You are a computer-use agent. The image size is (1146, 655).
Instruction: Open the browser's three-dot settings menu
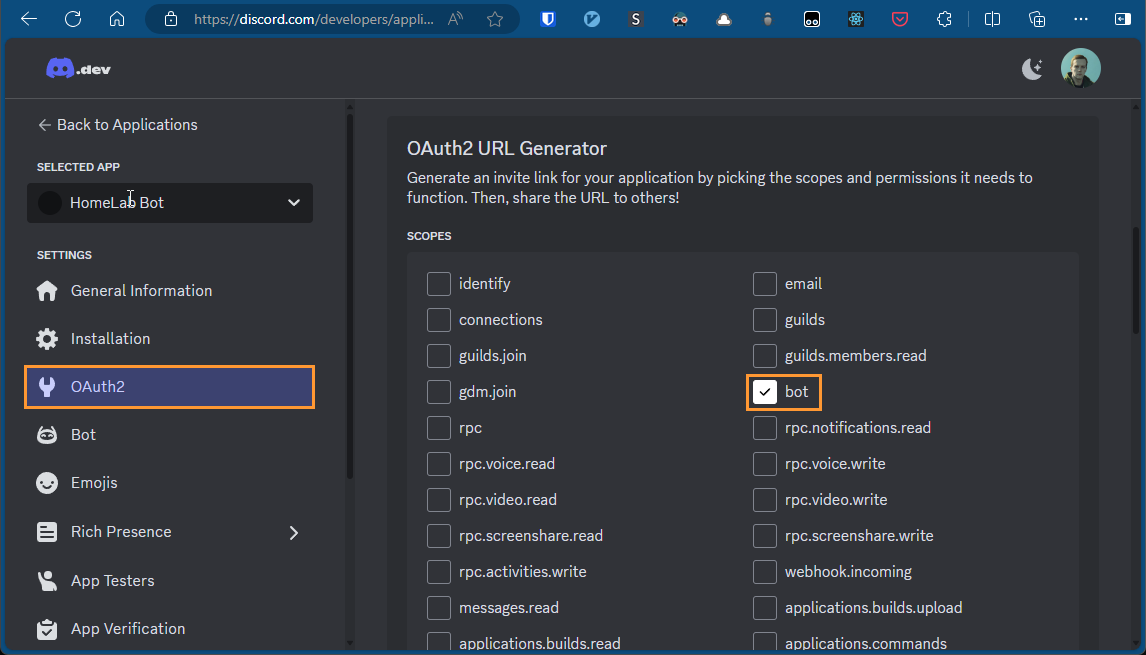[x=1080, y=19]
